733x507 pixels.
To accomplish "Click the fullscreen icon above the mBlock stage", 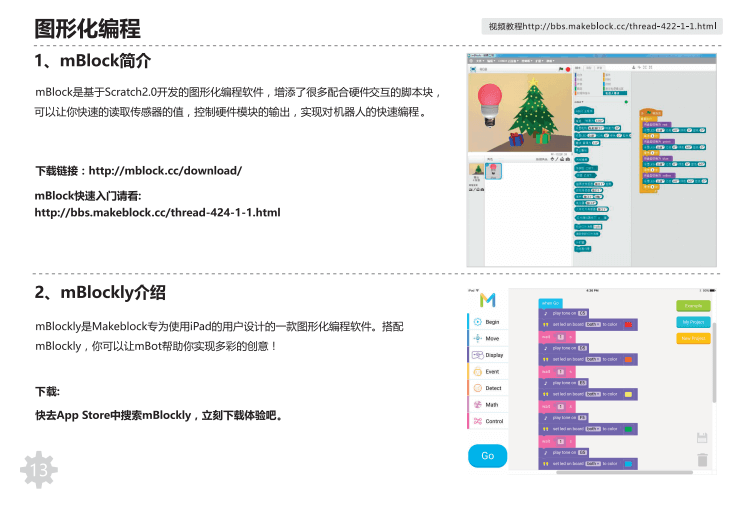I will [473, 69].
